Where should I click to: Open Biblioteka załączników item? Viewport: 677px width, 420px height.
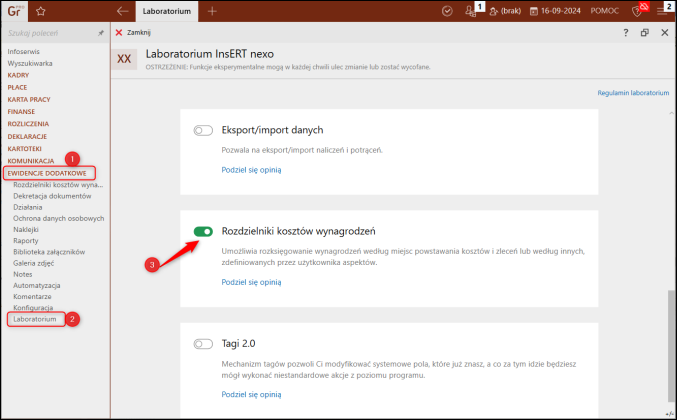pos(49,252)
